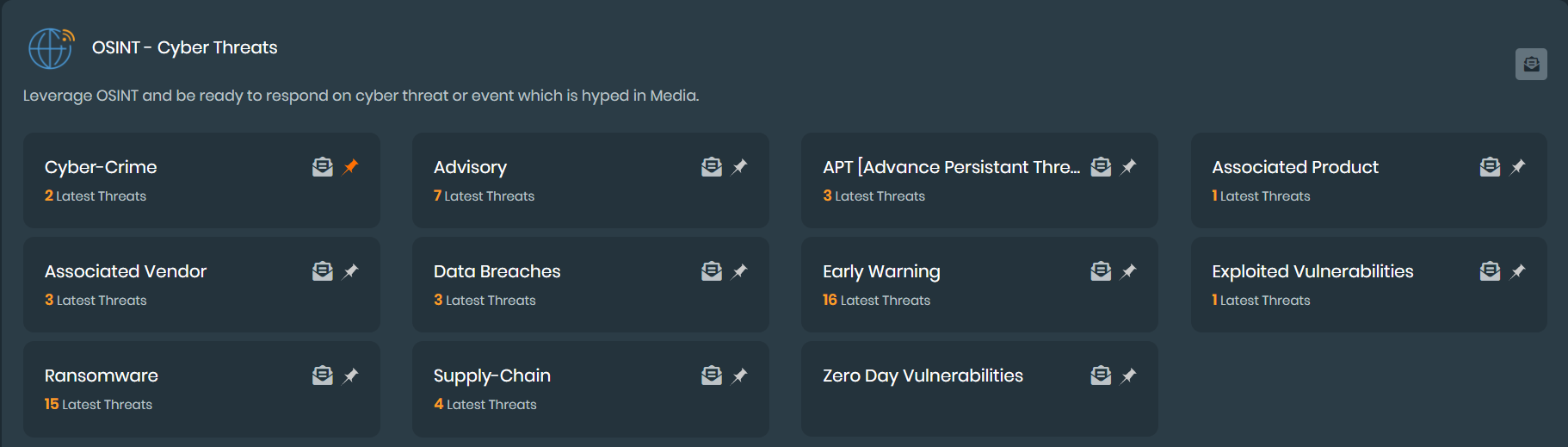Viewport: 1568px width, 447px height.
Task: Click envelope icon on Early Warning card
Action: pyautogui.click(x=1101, y=271)
